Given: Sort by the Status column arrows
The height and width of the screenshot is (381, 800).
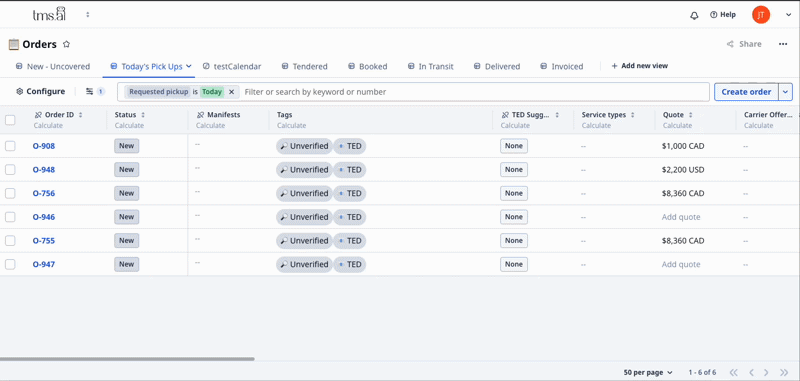Looking at the screenshot, I should [143, 115].
